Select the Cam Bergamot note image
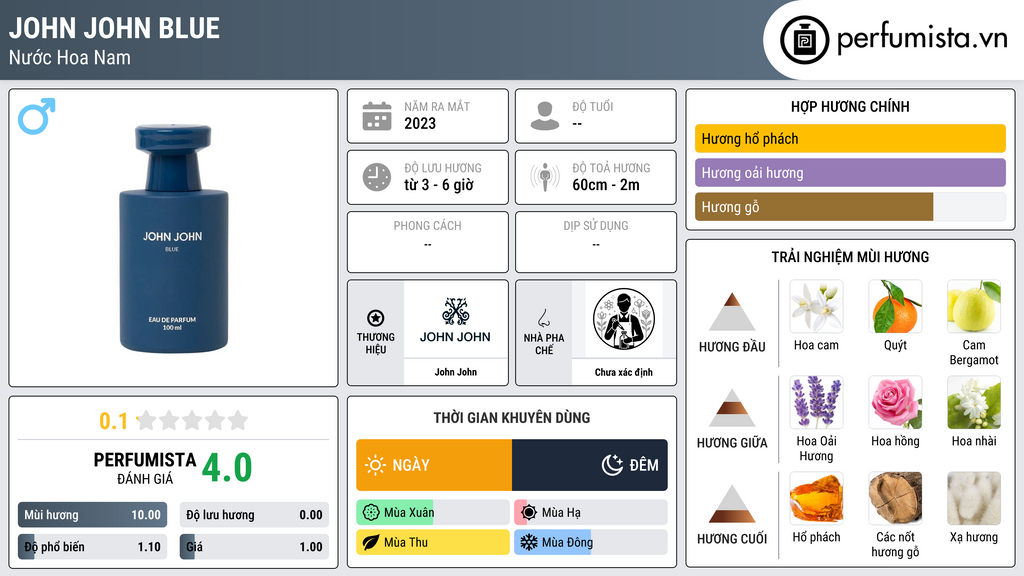Image resolution: width=1024 pixels, height=576 pixels. [x=974, y=306]
